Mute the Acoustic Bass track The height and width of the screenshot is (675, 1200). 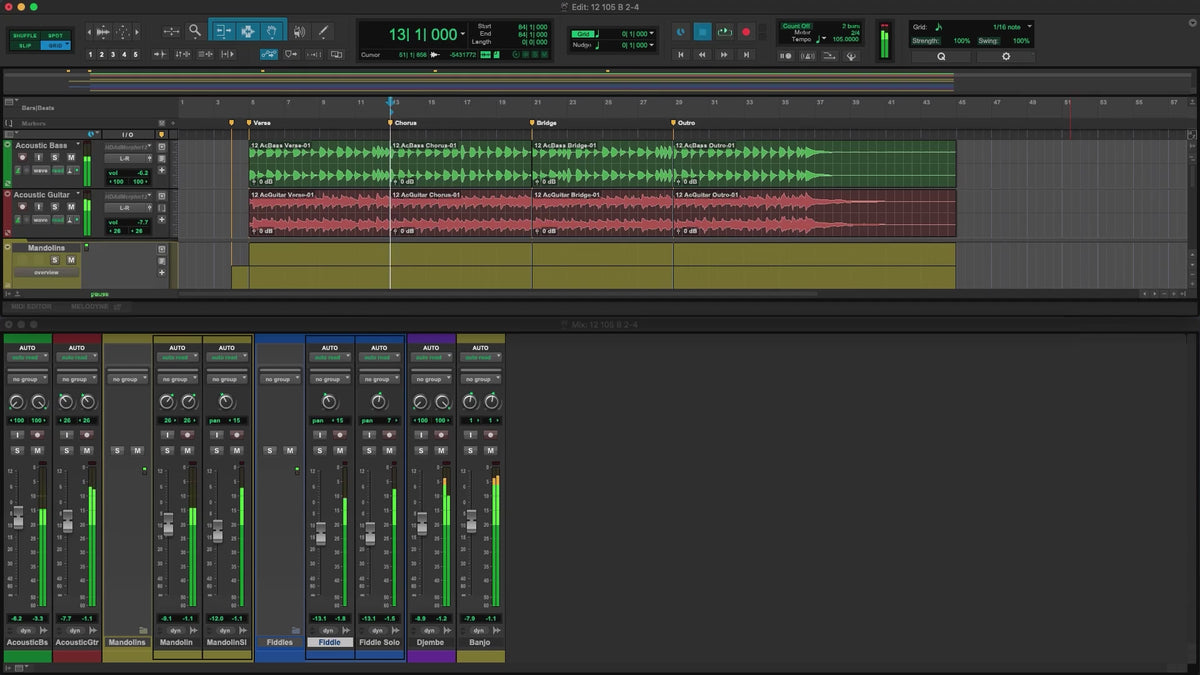pyautogui.click(x=70, y=157)
